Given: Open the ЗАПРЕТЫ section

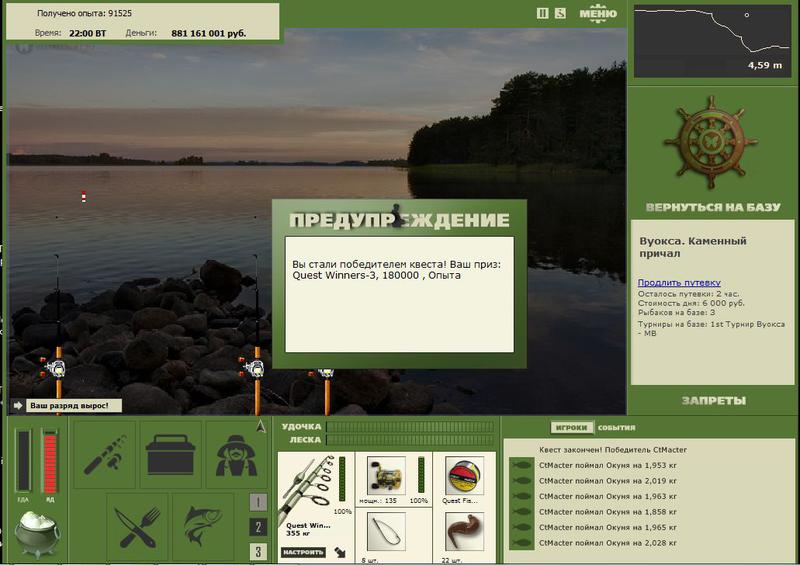Looking at the screenshot, I should coord(713,401).
